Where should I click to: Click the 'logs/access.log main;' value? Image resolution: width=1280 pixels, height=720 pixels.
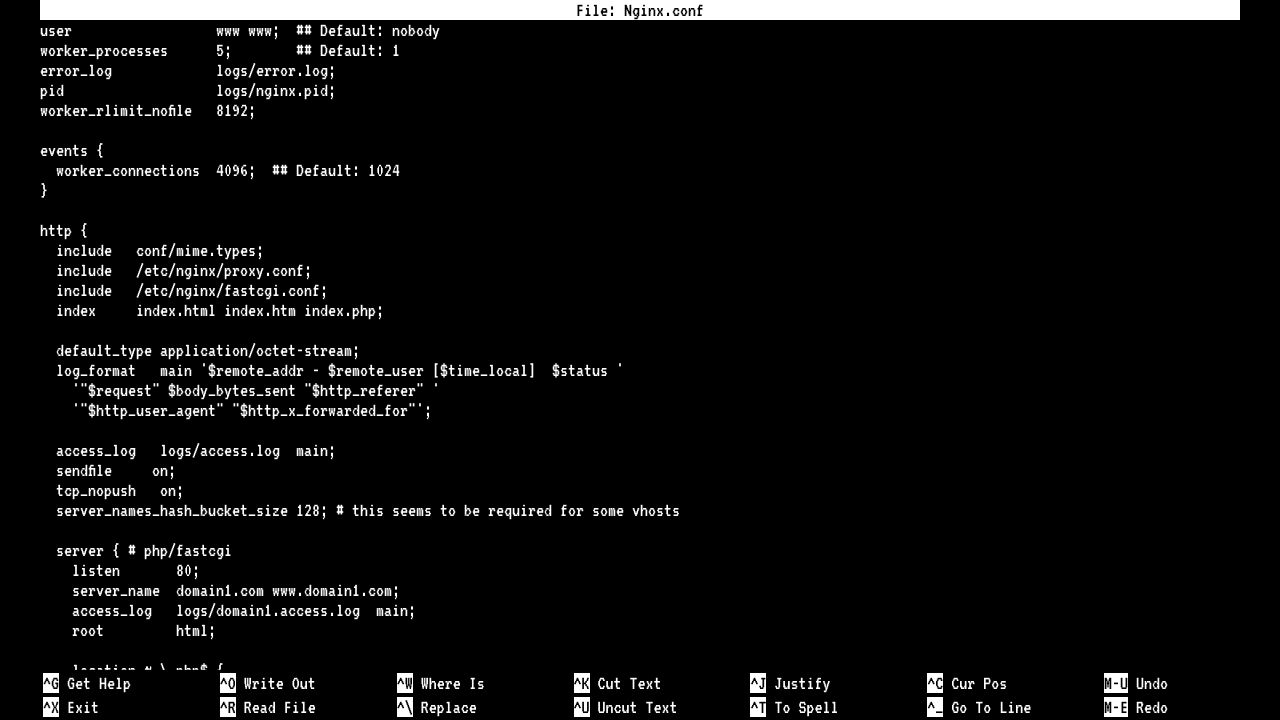click(x=248, y=451)
